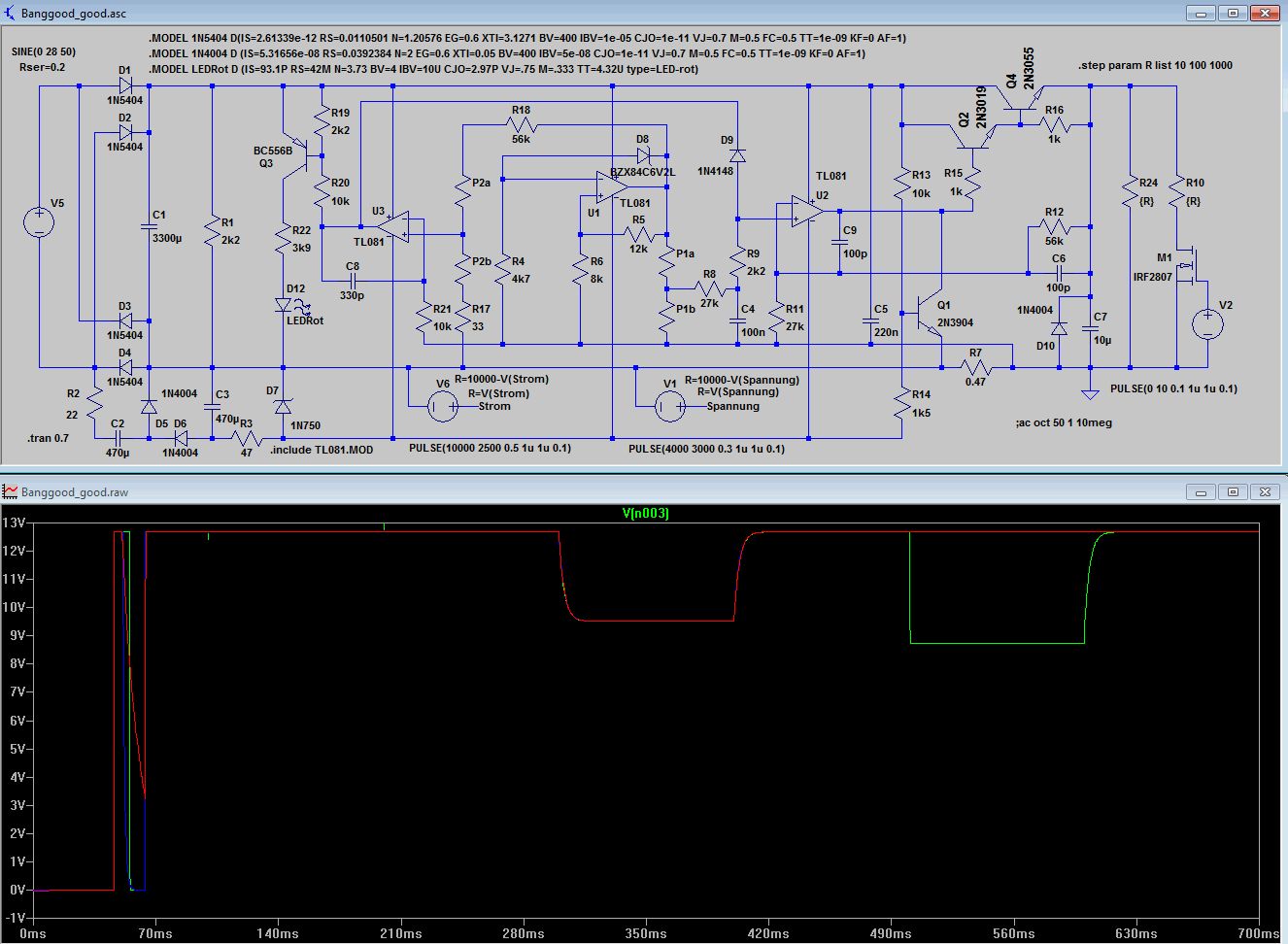Click the .MODEL 1N4004 directive line
1288x944 pixels.
point(506,53)
